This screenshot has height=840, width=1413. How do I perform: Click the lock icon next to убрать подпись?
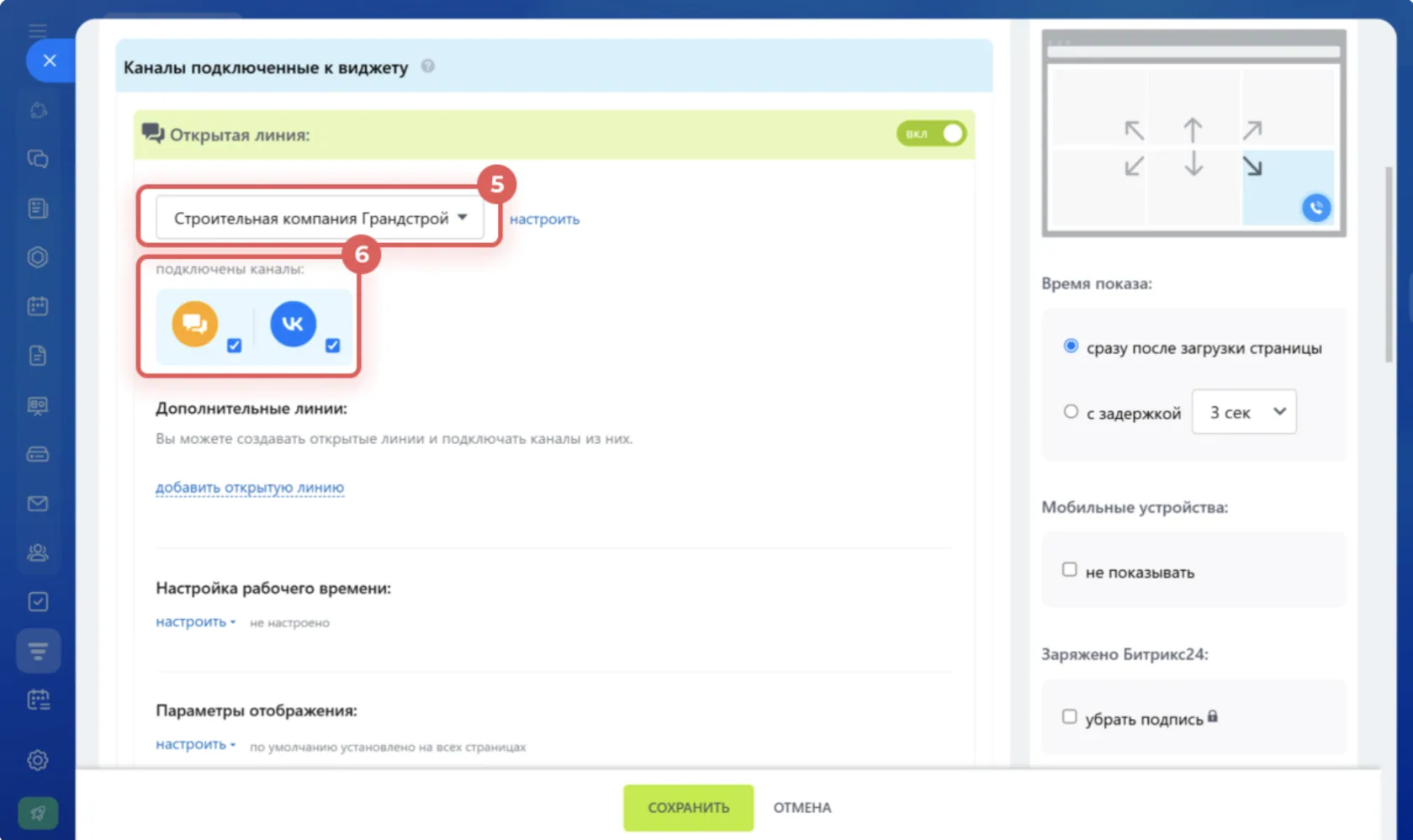1213,716
